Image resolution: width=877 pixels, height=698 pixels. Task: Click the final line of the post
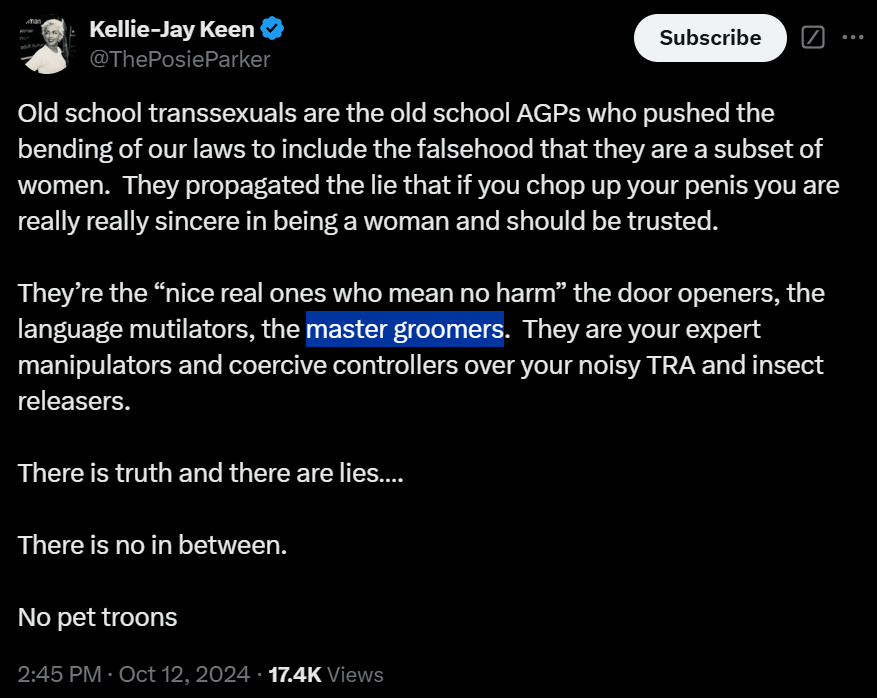click(97, 617)
